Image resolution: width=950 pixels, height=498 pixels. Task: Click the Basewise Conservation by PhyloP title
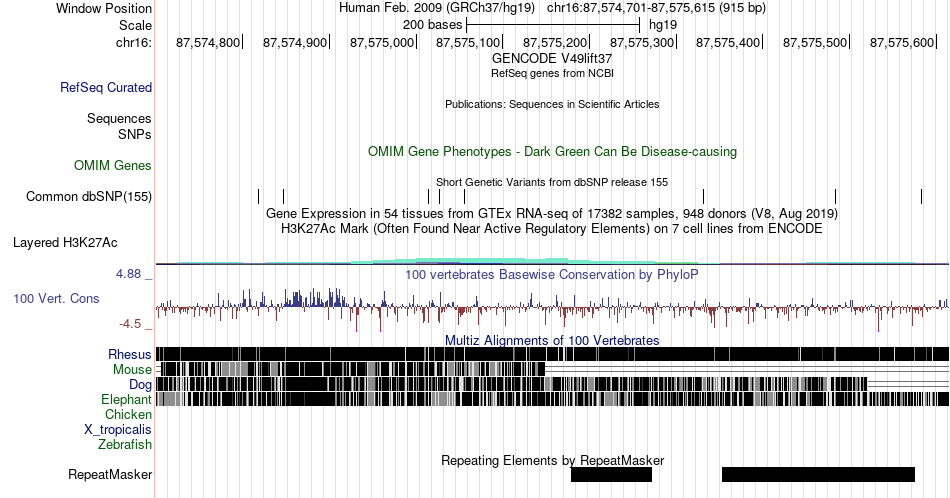(552, 274)
